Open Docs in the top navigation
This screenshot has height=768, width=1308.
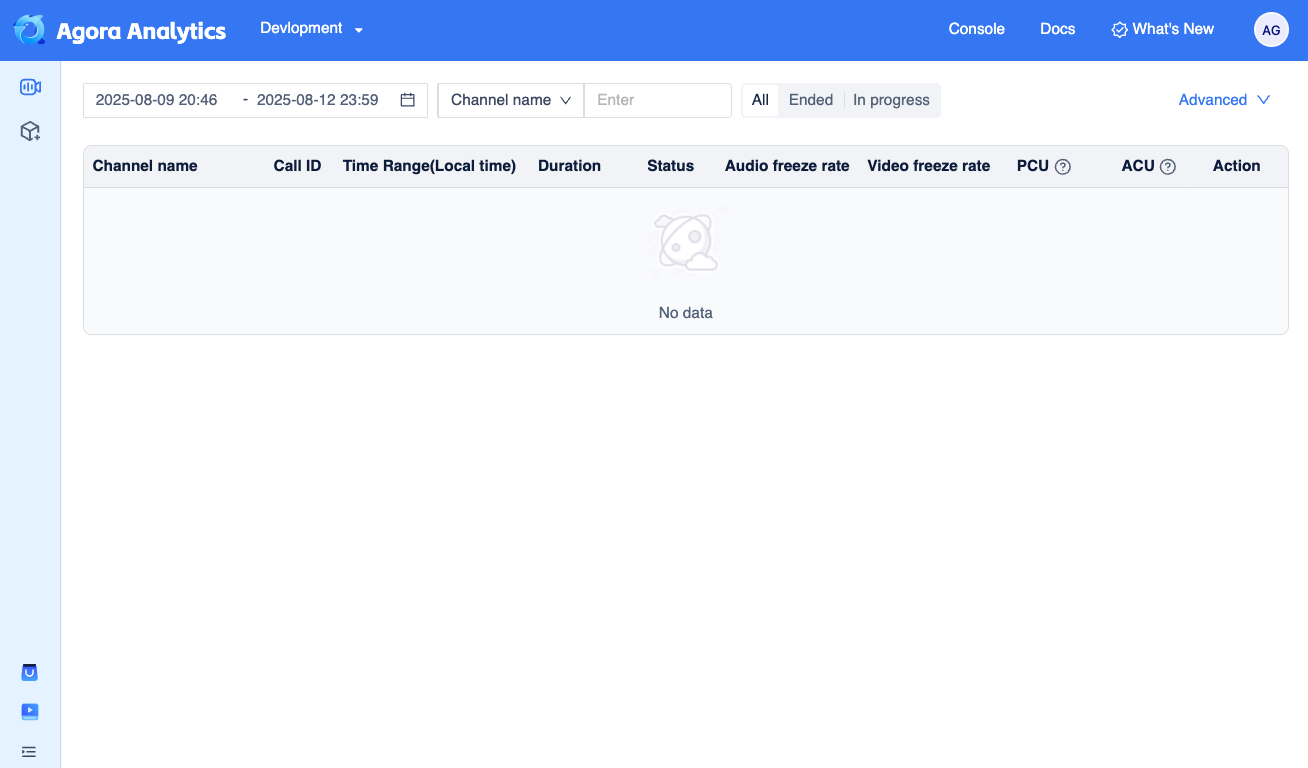1057,29
